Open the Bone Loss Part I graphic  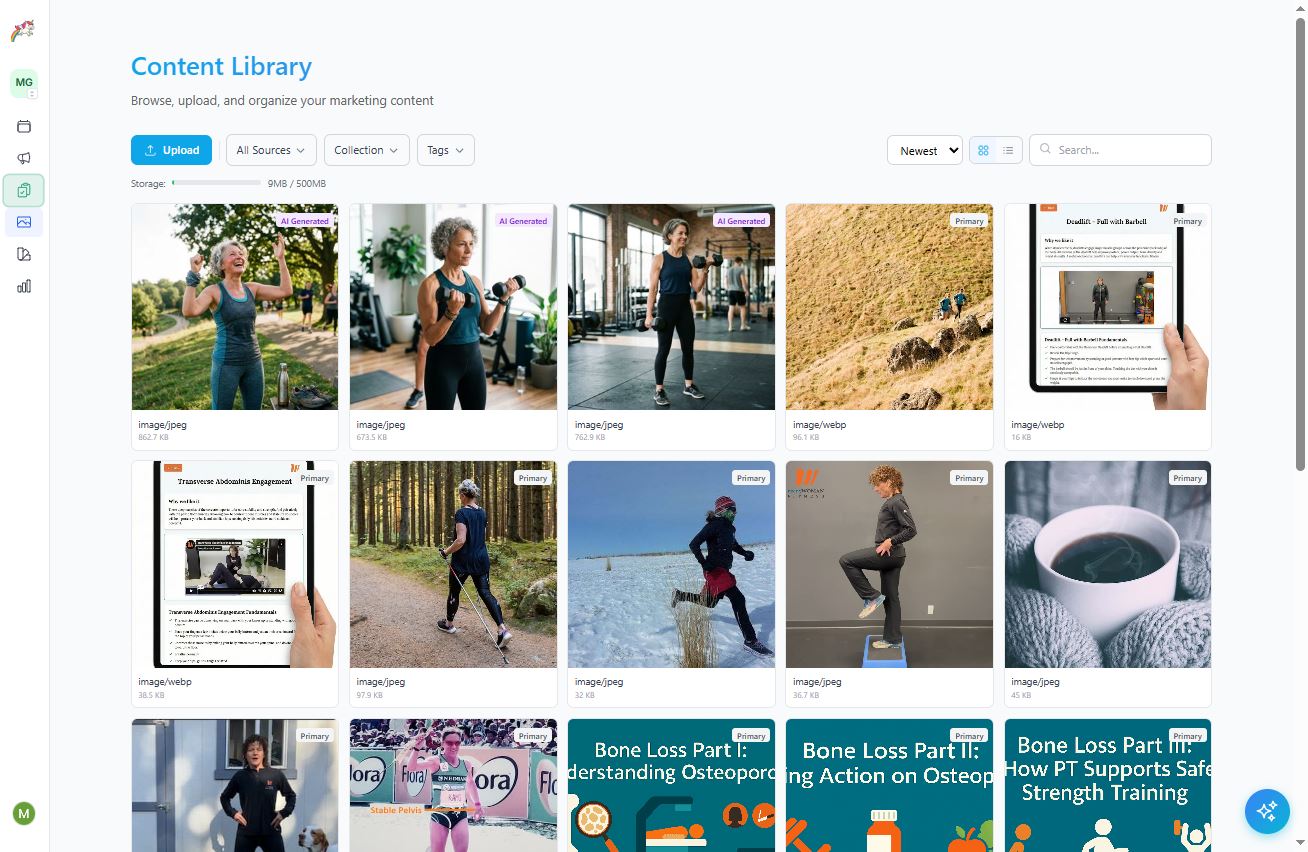671,785
